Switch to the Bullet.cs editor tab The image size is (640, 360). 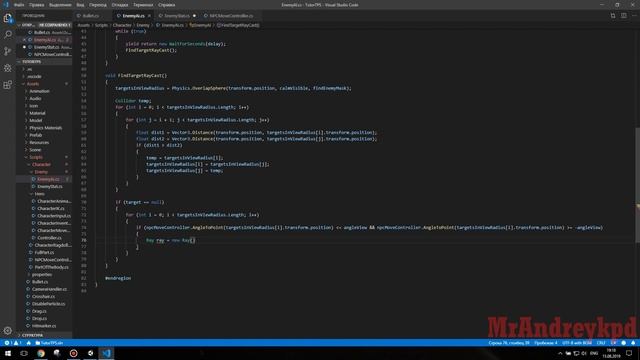[x=91, y=16]
